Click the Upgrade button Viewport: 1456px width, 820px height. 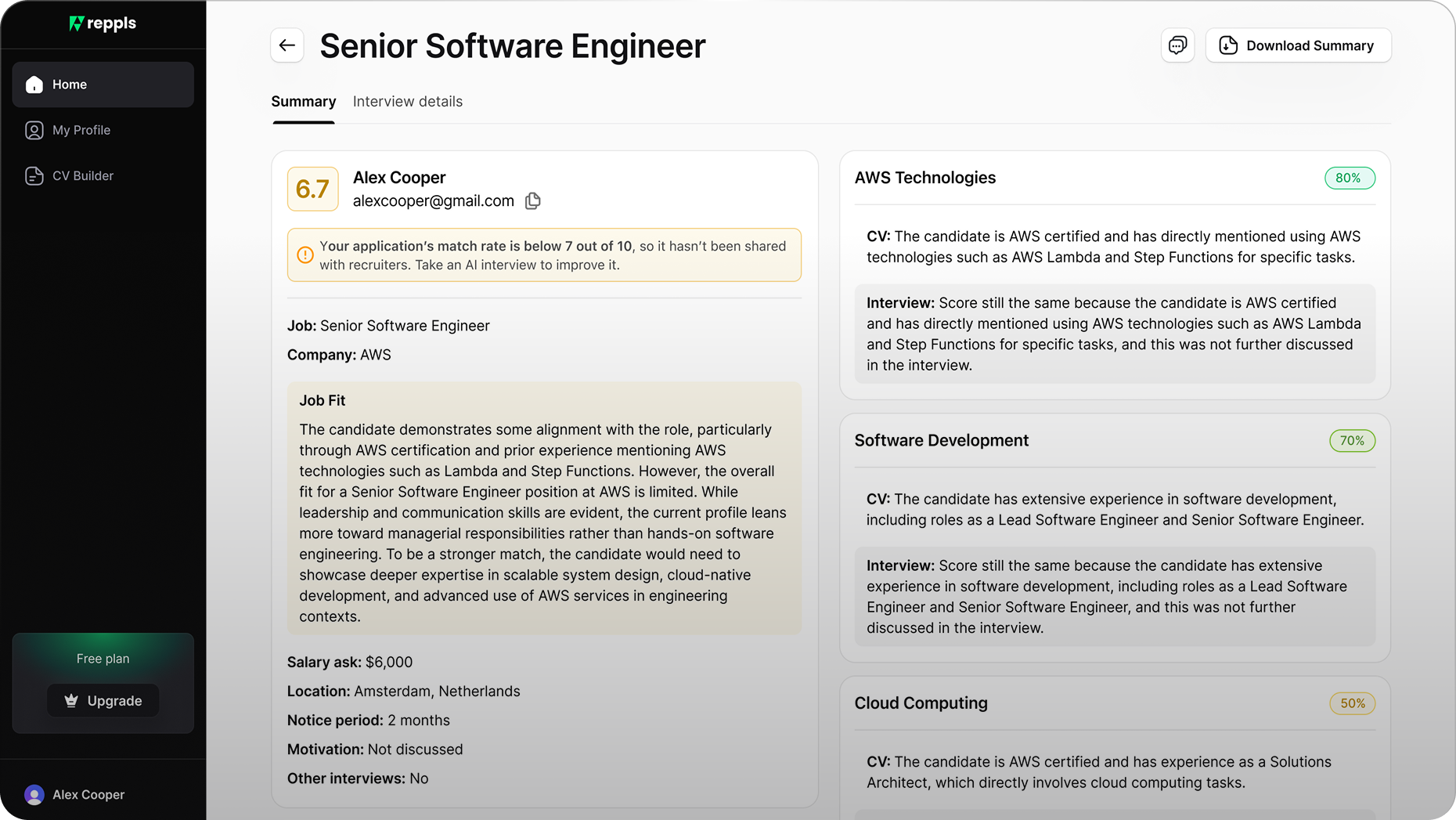click(103, 701)
